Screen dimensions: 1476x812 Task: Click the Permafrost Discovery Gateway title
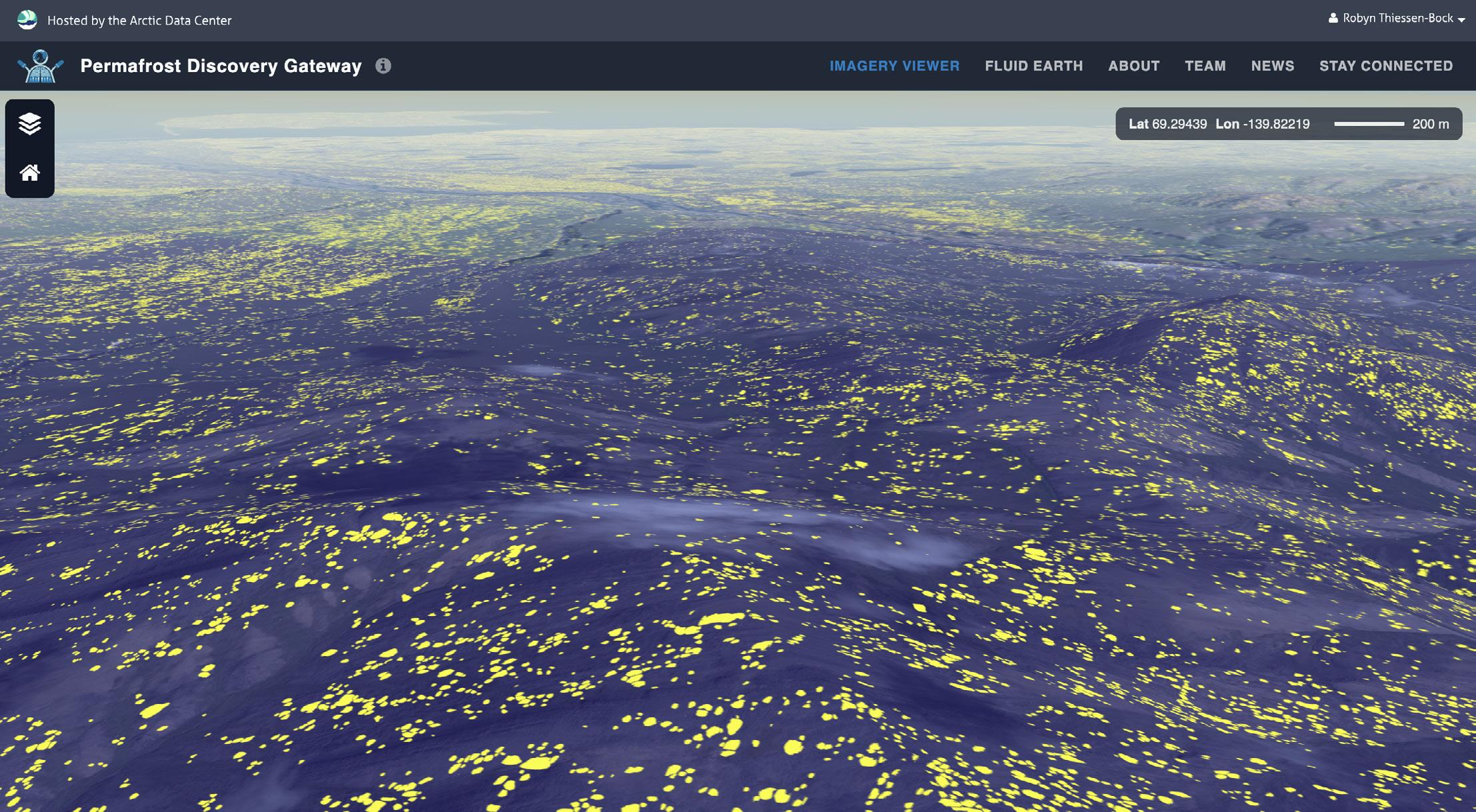(x=221, y=66)
